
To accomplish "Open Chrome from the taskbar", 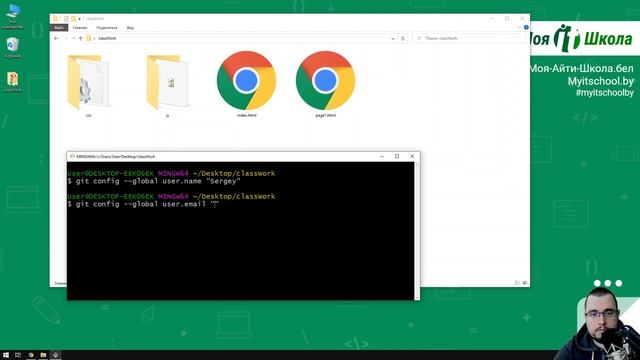I will pyautogui.click(x=31, y=355).
